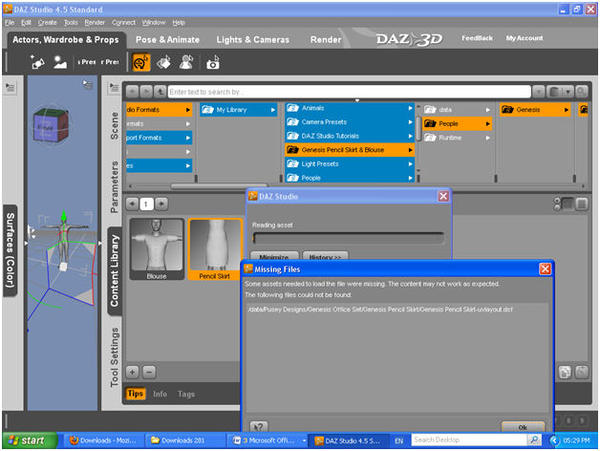The height and width of the screenshot is (451, 600).
Task: Switch to the Info tab
Action: click(x=160, y=394)
